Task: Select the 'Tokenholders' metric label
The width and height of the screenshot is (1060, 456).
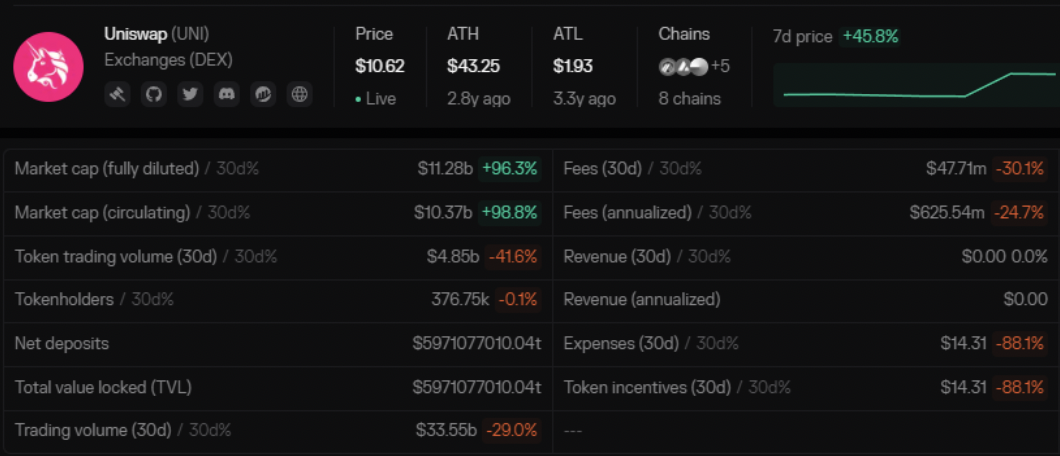Action: click(64, 299)
